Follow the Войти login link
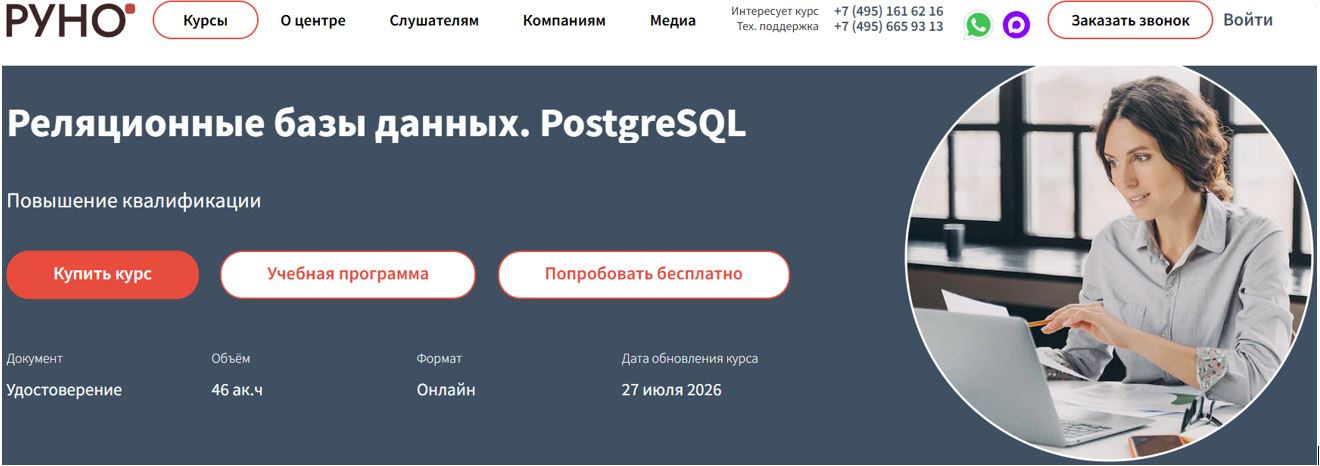The image size is (1320, 466). coord(1248,20)
